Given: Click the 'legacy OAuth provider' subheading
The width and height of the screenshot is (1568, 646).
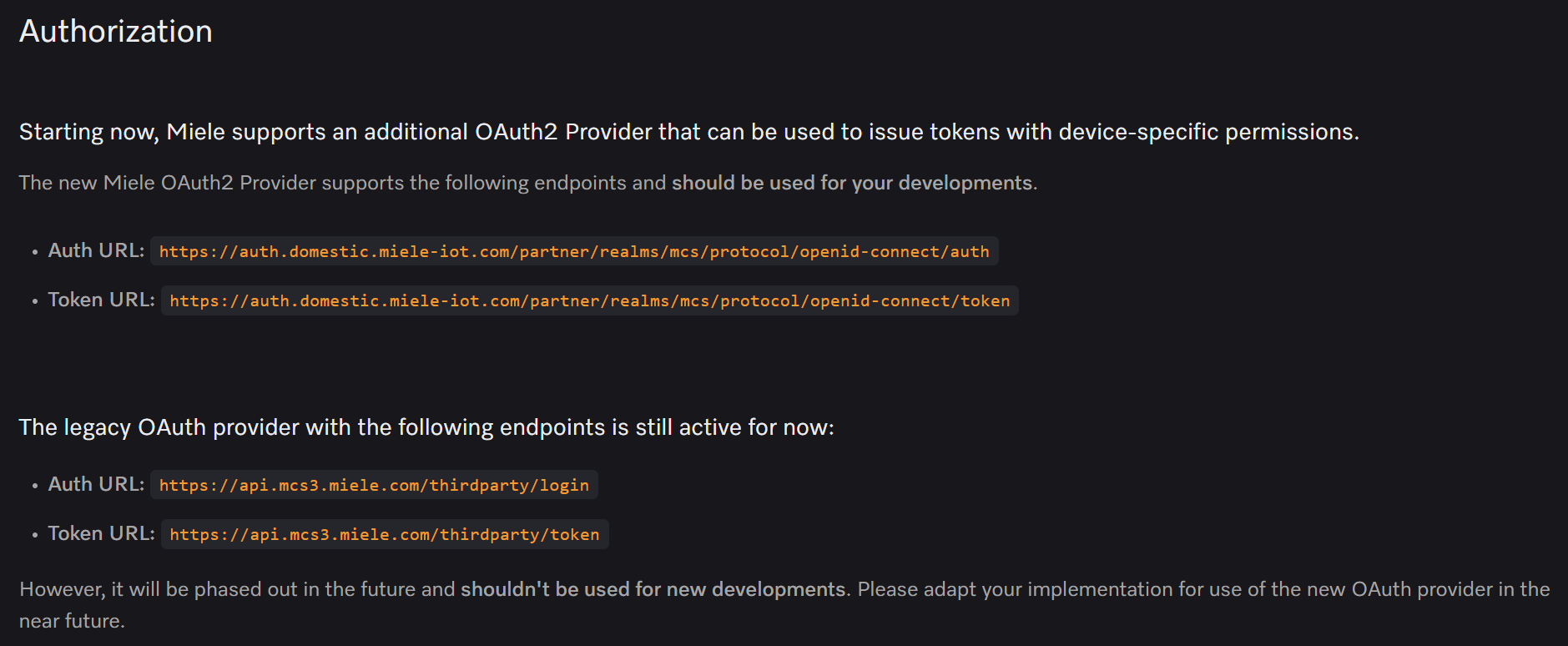Looking at the screenshot, I should [426, 427].
